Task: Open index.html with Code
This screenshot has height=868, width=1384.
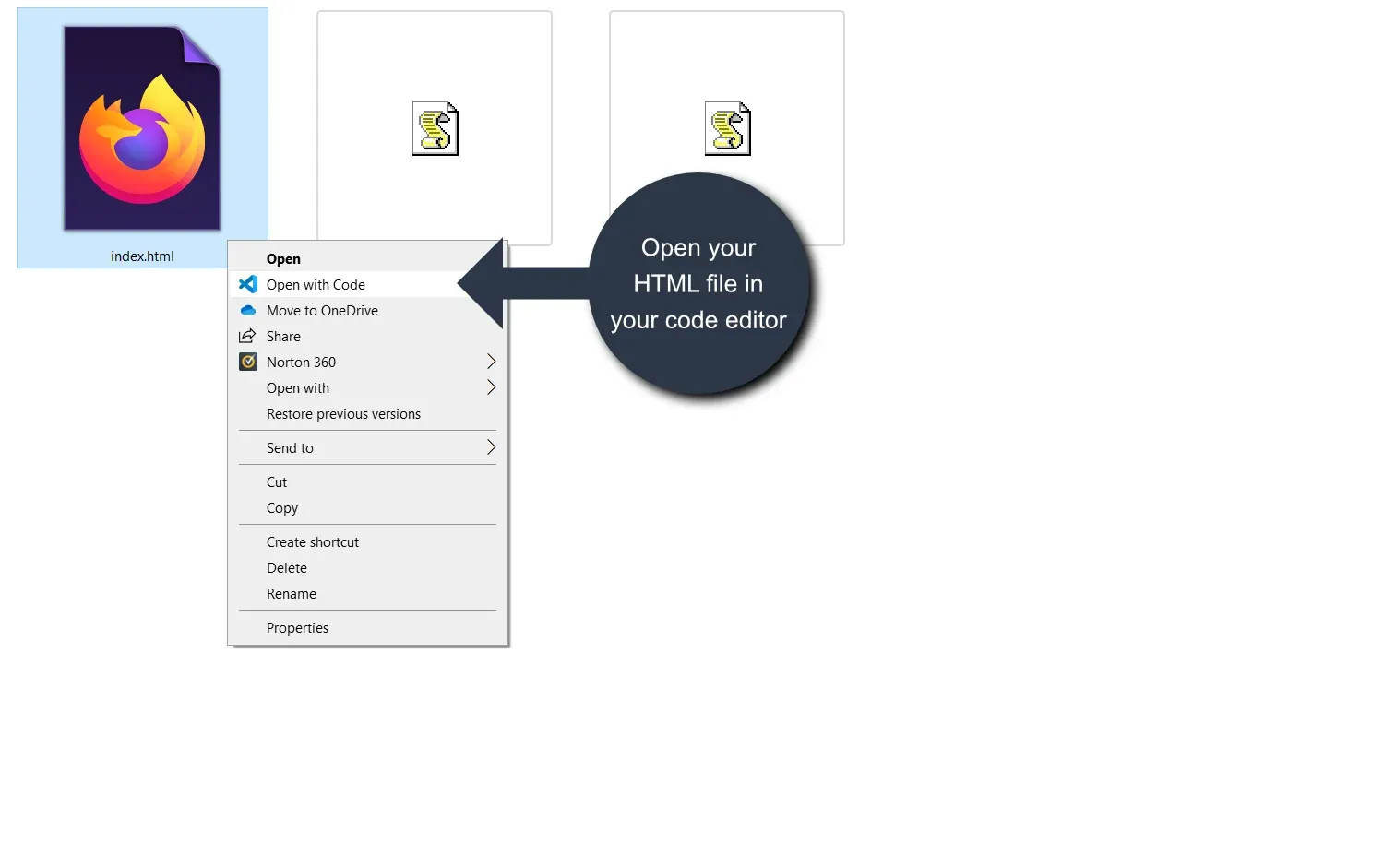Action: tap(316, 284)
